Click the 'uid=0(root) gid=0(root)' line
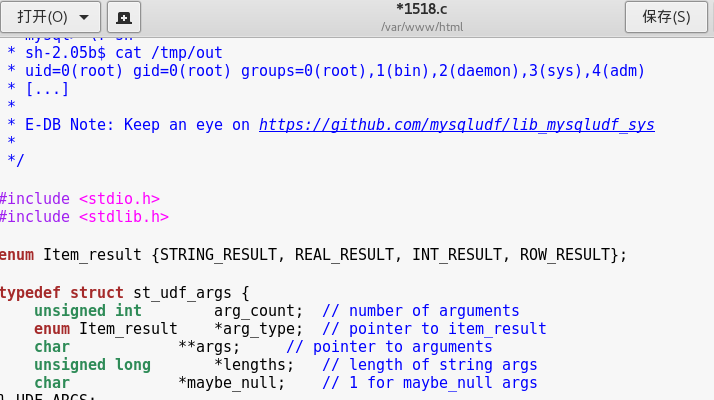The image size is (714, 400). [x=326, y=71]
